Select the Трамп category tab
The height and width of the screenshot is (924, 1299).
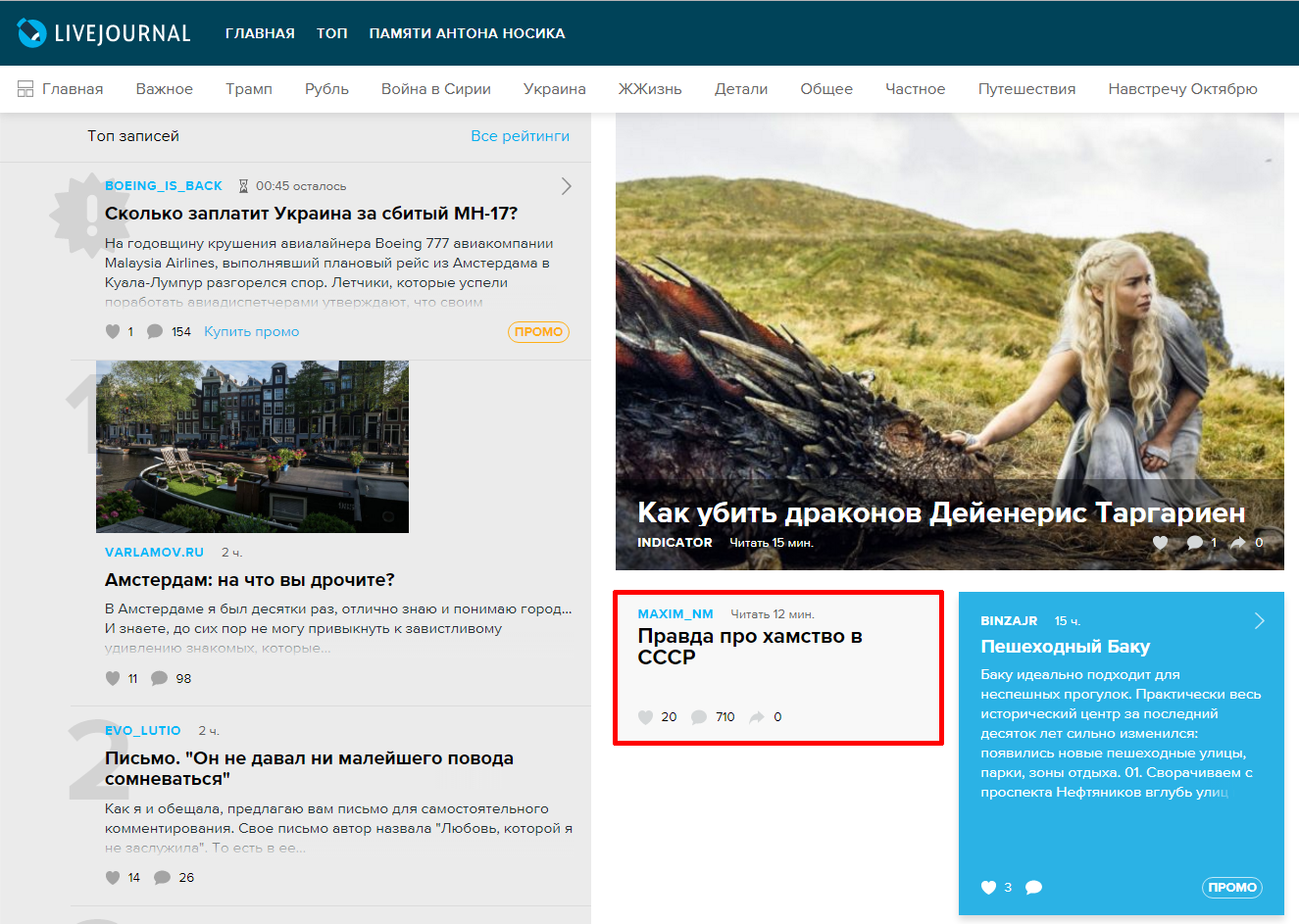point(249,89)
